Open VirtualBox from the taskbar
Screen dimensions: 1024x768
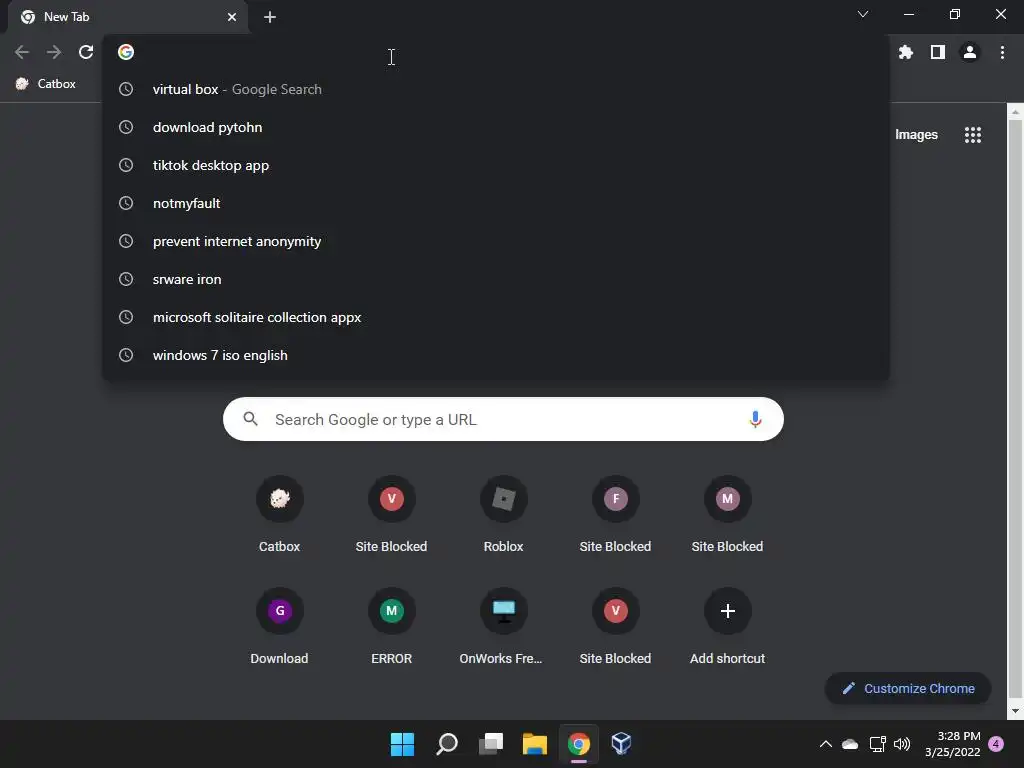click(x=621, y=744)
